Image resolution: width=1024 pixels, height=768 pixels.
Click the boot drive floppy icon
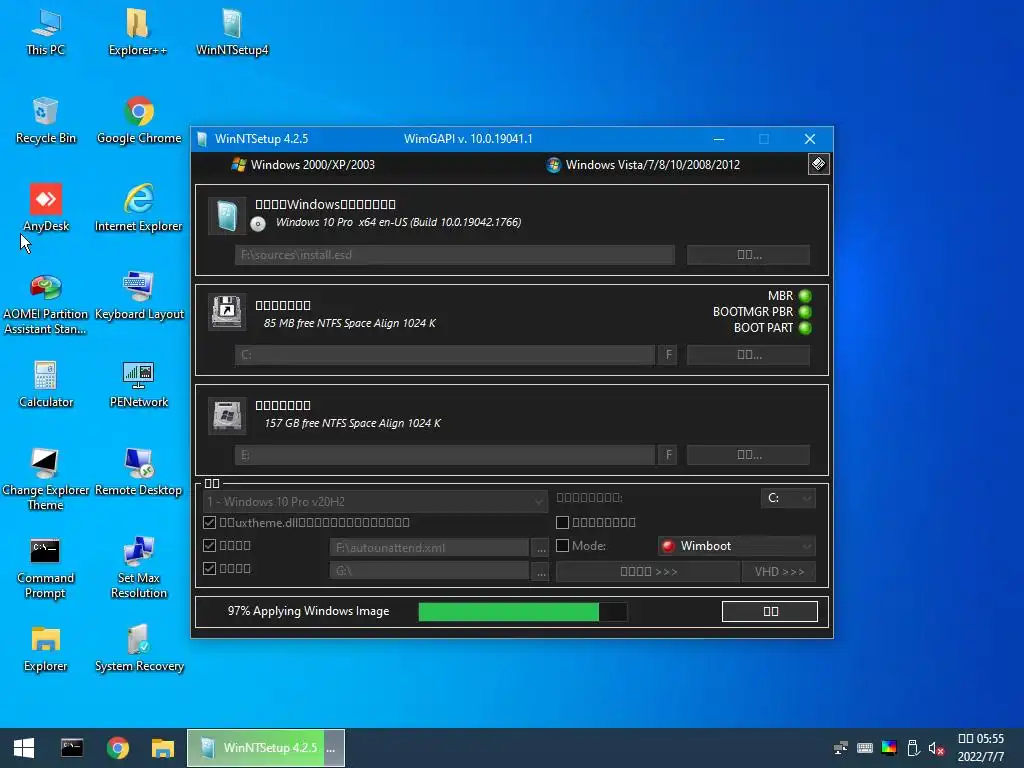point(227,312)
